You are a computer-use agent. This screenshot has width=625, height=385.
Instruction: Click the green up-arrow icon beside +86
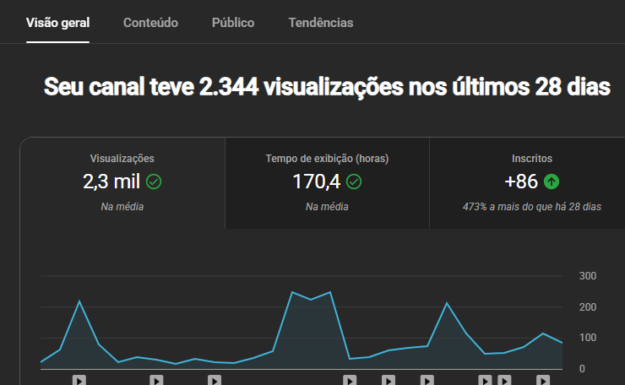coord(552,182)
